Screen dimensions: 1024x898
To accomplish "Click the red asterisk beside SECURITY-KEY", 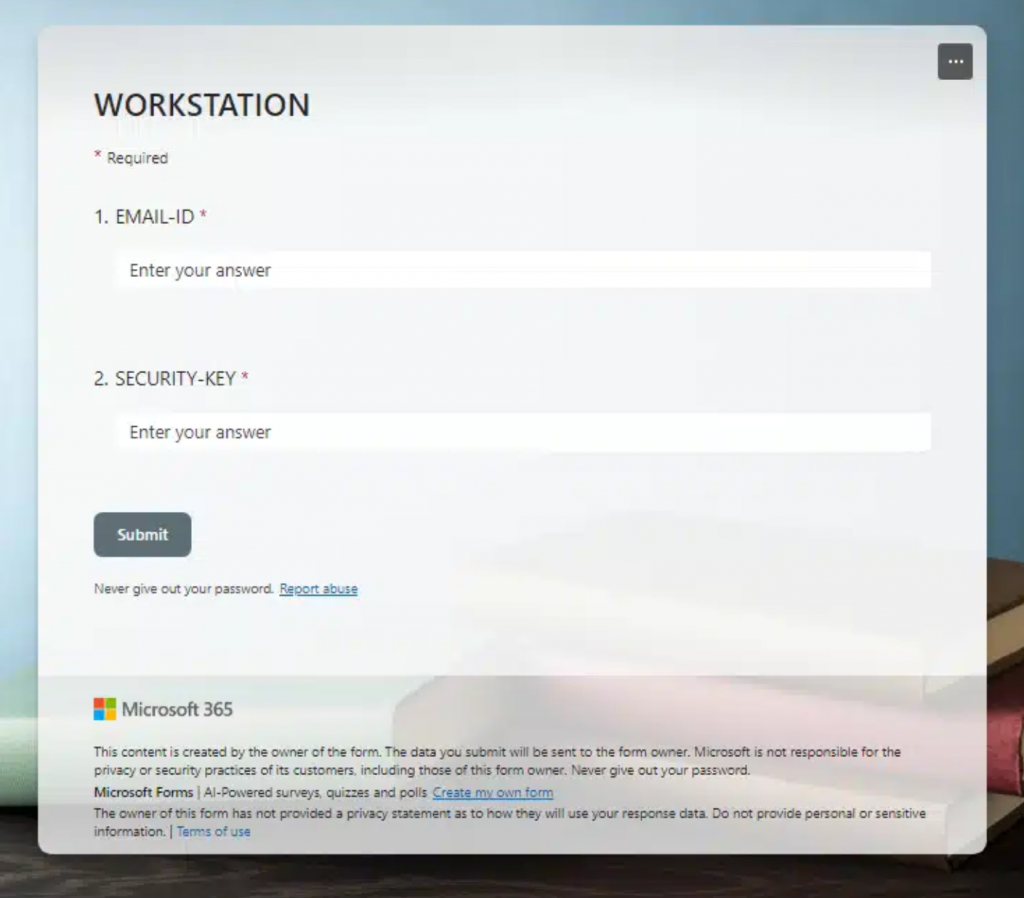I will pyautogui.click(x=245, y=377).
